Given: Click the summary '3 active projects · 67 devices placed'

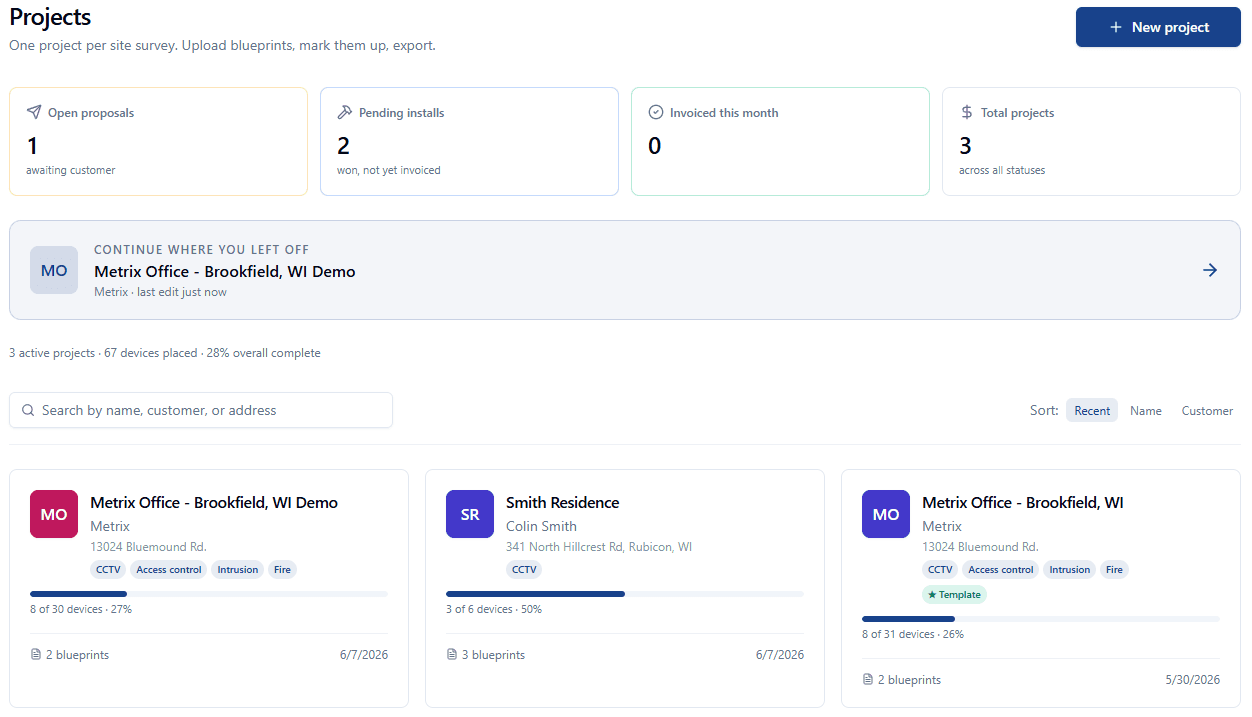Looking at the screenshot, I should click(x=103, y=353).
